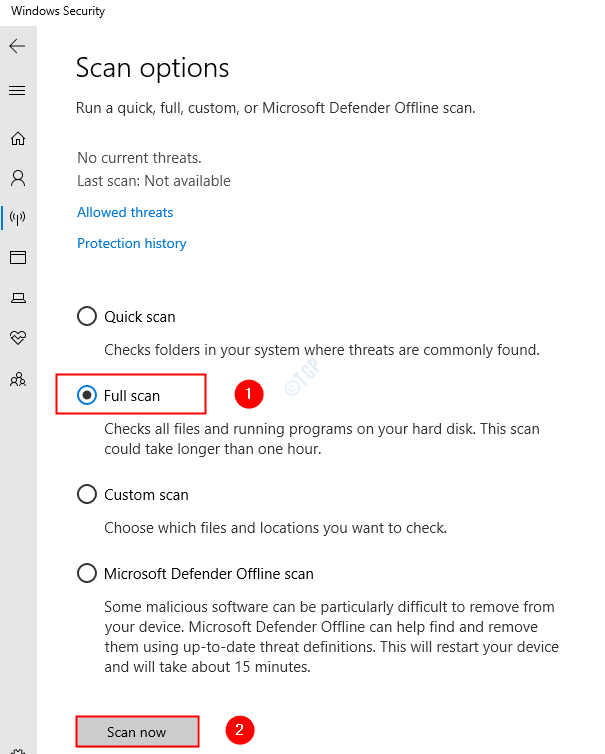Select Microsoft Defender Offline scan option
Image resolution: width=605 pixels, height=754 pixels.
pos(87,573)
